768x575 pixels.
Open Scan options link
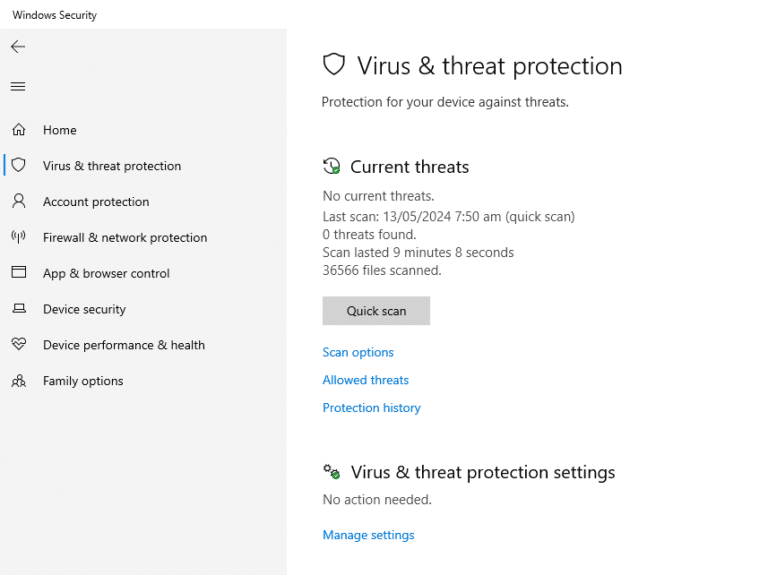point(358,352)
